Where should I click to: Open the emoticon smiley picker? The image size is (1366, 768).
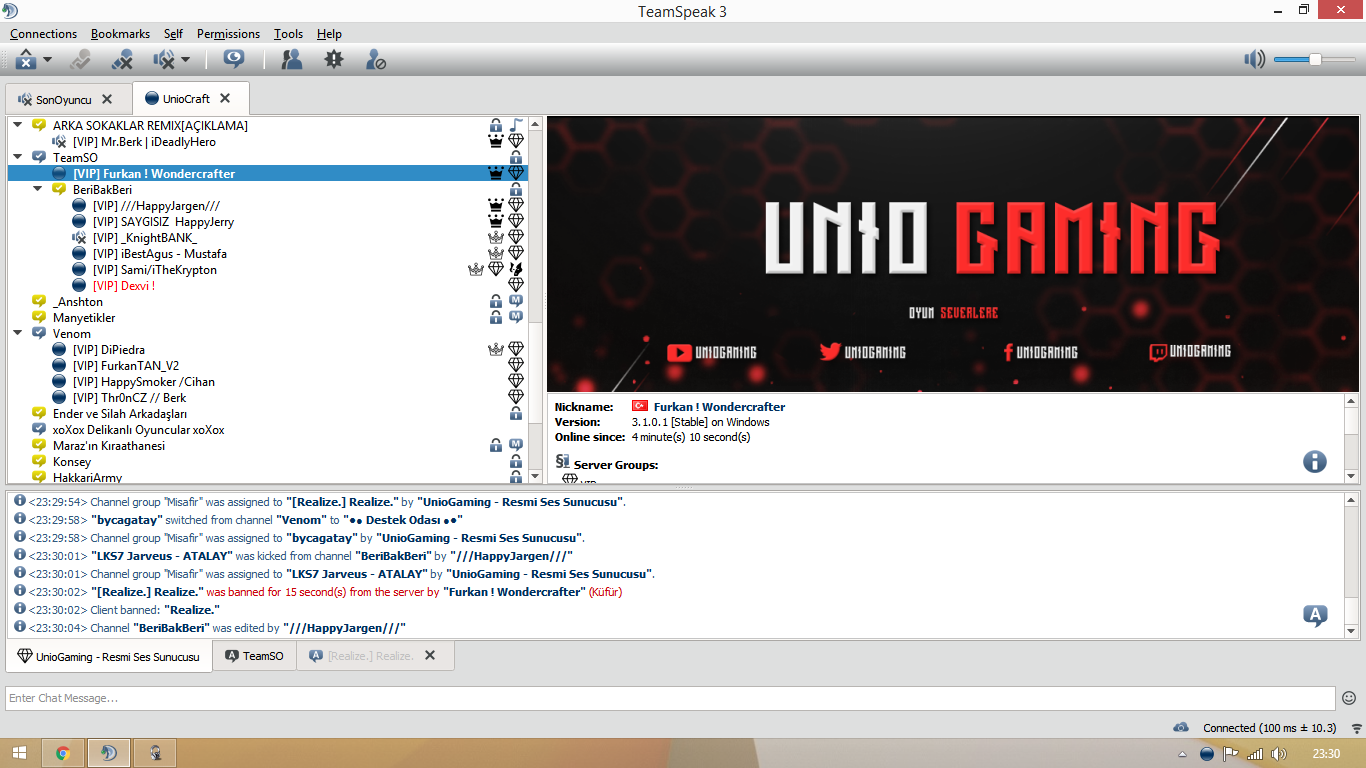[1349, 698]
